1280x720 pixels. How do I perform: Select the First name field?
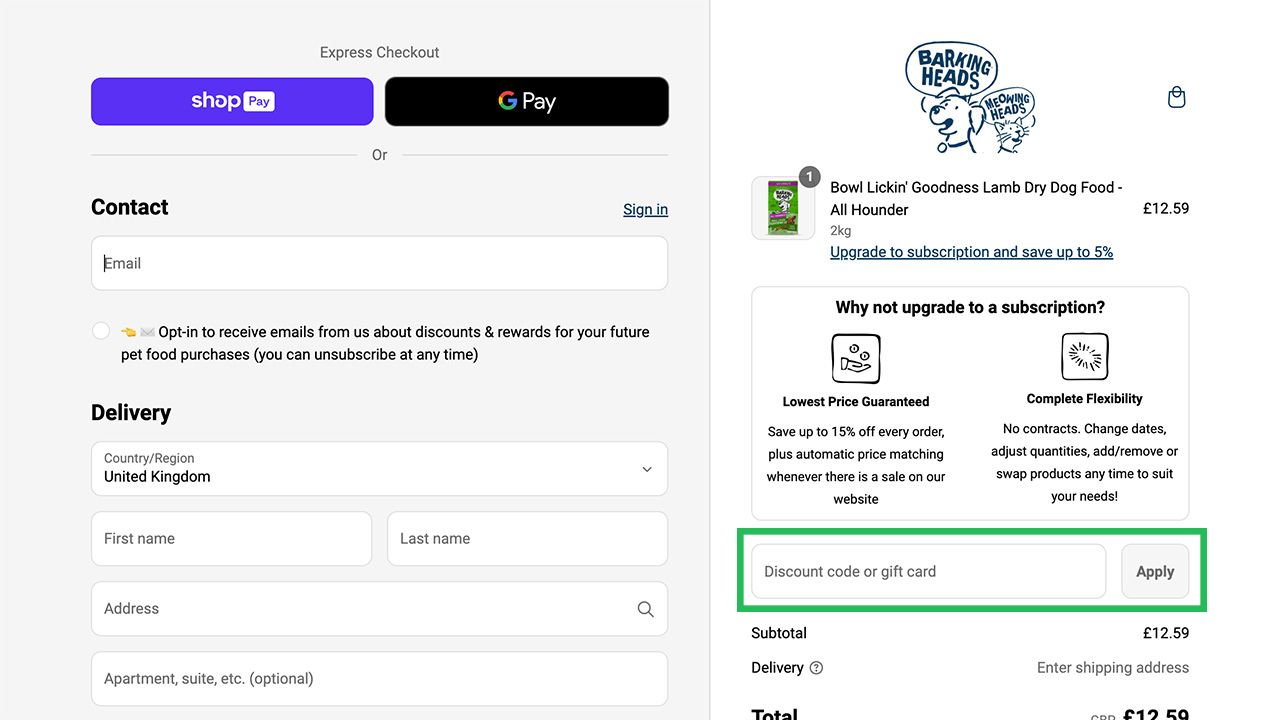231,539
